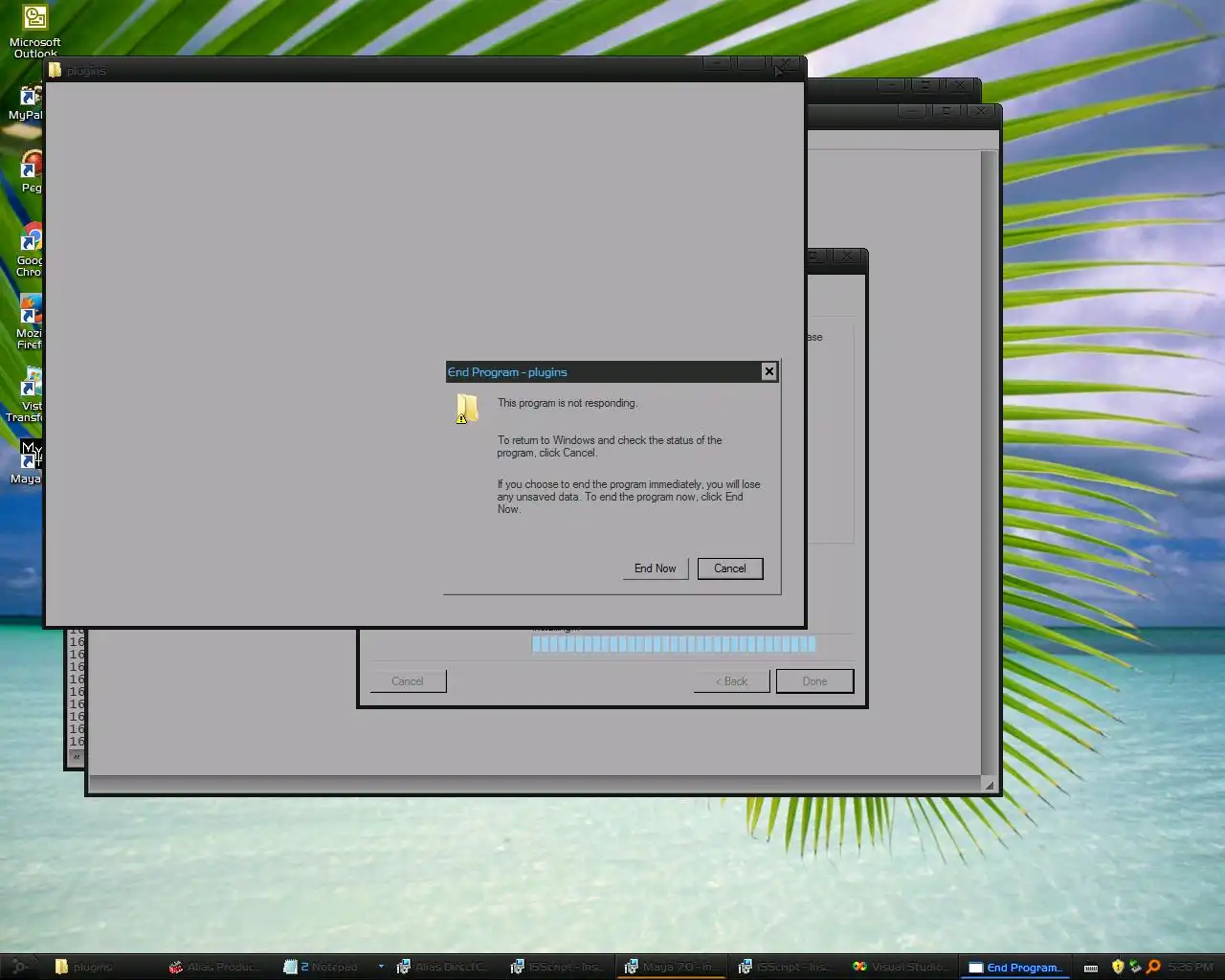The image size is (1225, 980).
Task: Click the background window's vertical scrollbar
Action: (990, 462)
